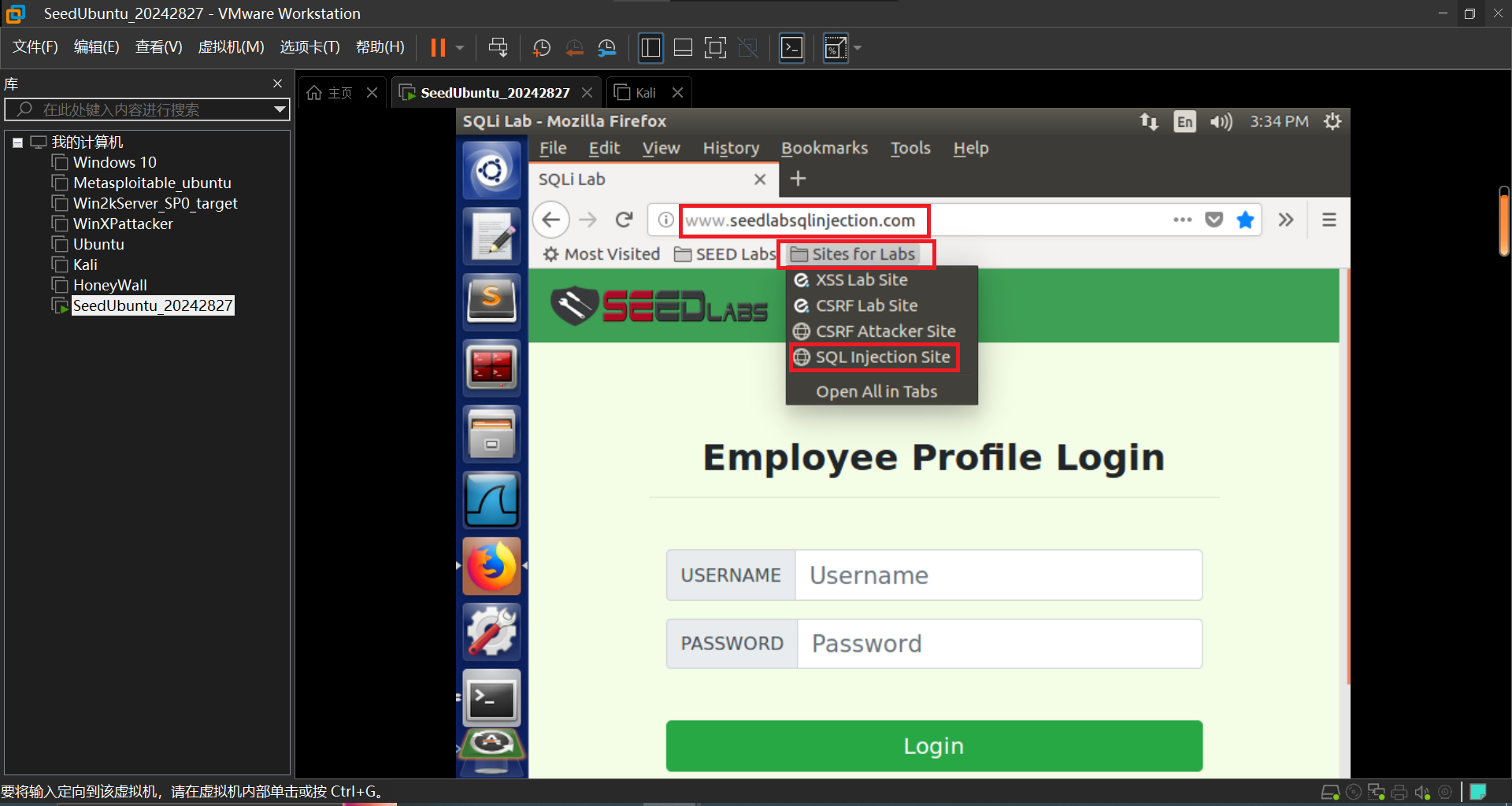Select Kali in the library tree
This screenshot has height=806, width=1512.
[85, 264]
